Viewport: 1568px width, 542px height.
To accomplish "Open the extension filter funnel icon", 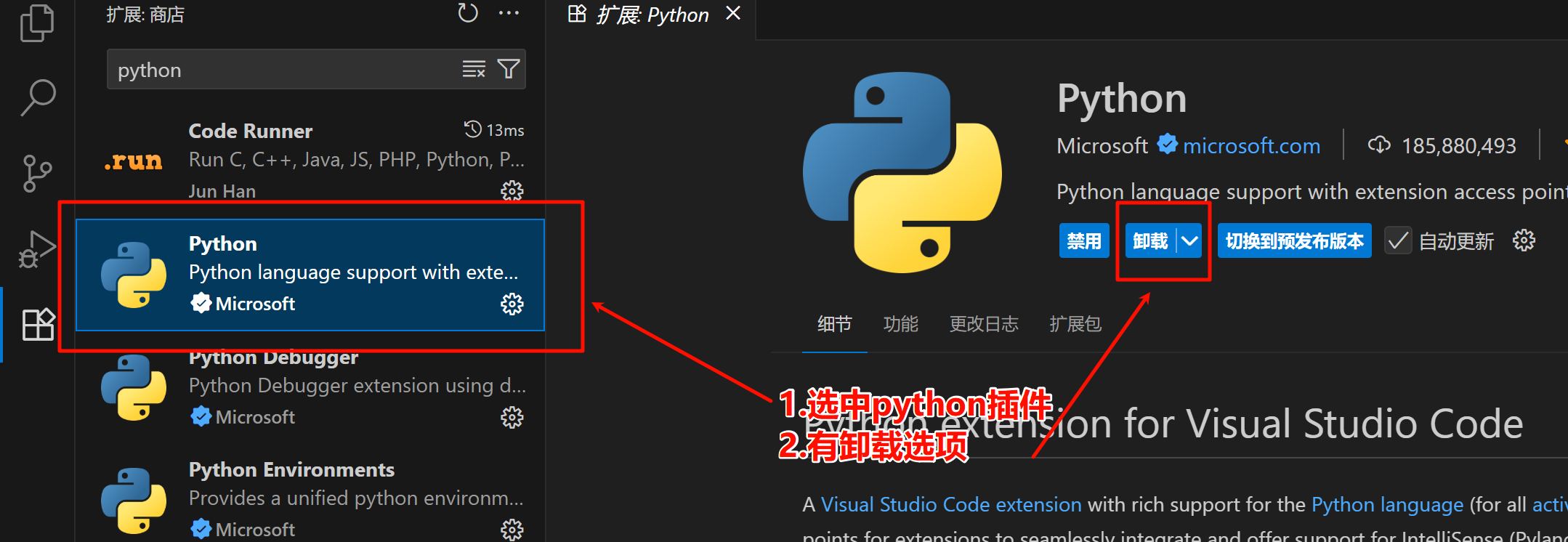I will 509,69.
